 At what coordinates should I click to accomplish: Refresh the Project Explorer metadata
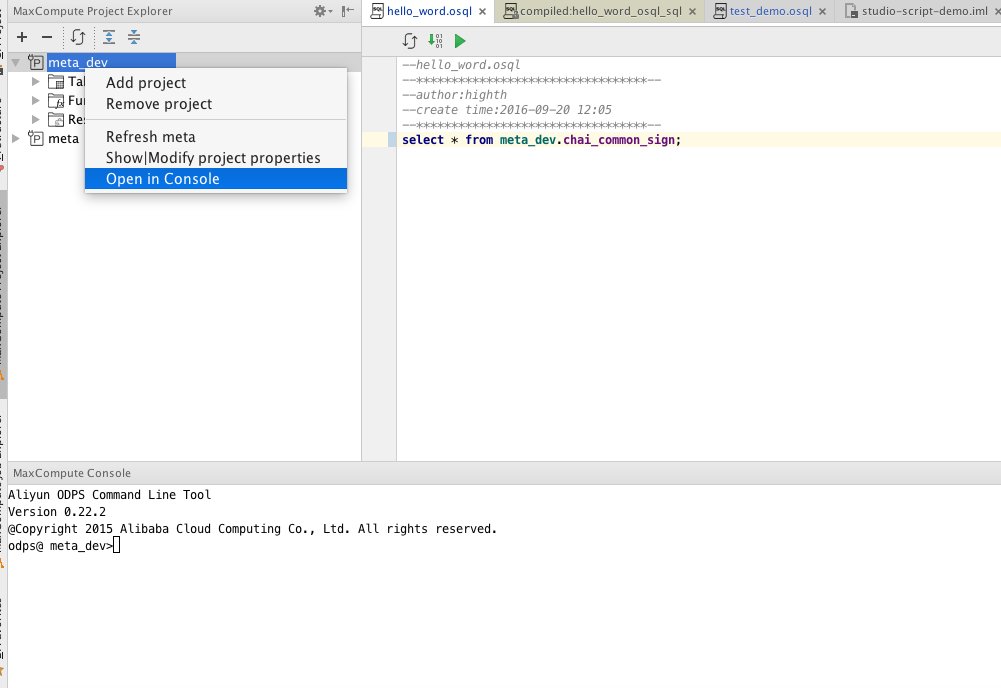click(78, 37)
